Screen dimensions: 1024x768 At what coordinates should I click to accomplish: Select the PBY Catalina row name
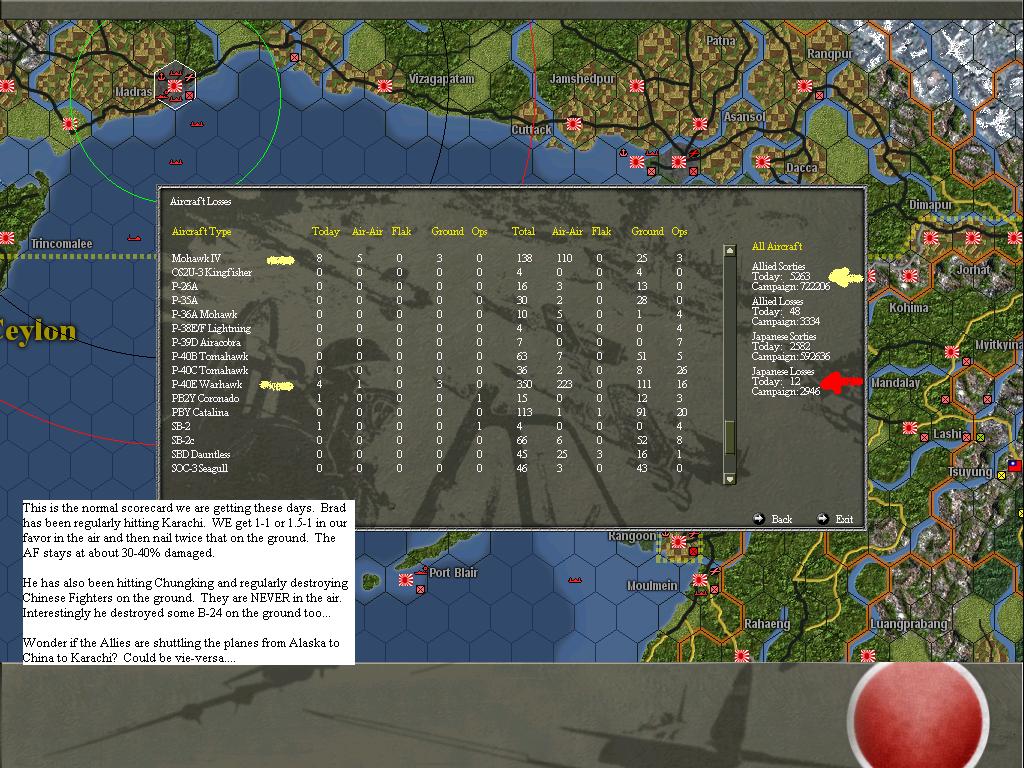(x=200, y=412)
